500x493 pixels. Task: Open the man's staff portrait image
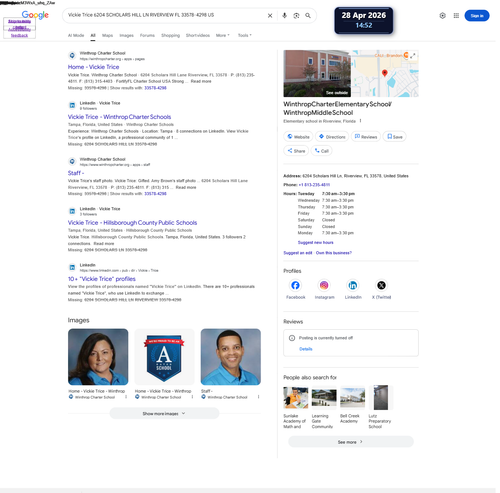[231, 357]
